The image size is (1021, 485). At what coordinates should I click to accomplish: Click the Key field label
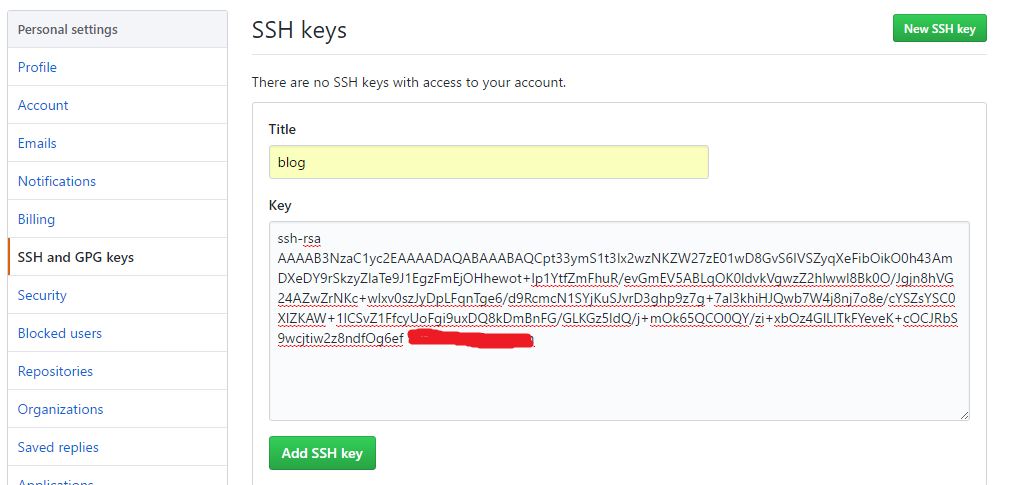[x=280, y=205]
